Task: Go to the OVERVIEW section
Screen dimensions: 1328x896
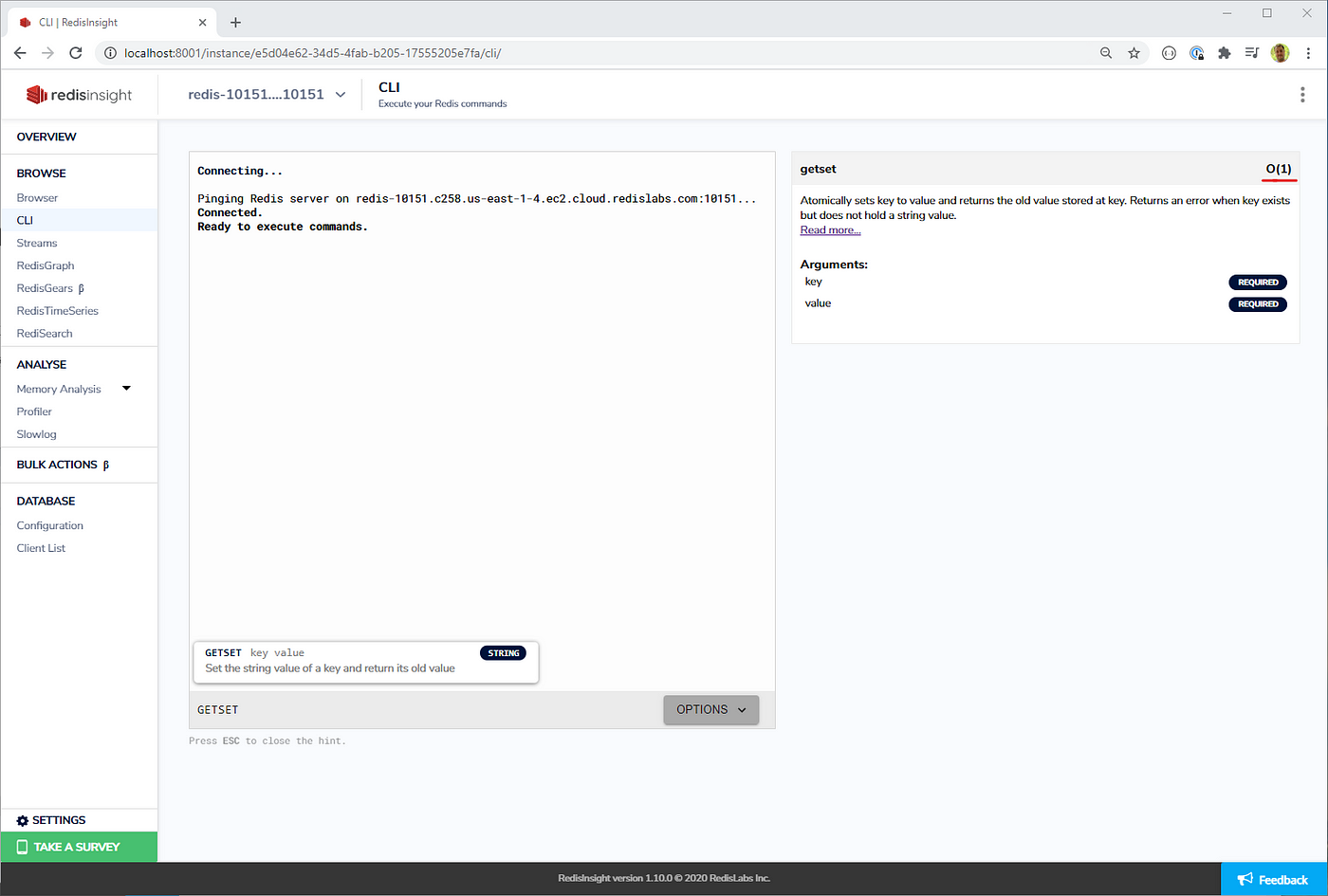Action: 46,137
